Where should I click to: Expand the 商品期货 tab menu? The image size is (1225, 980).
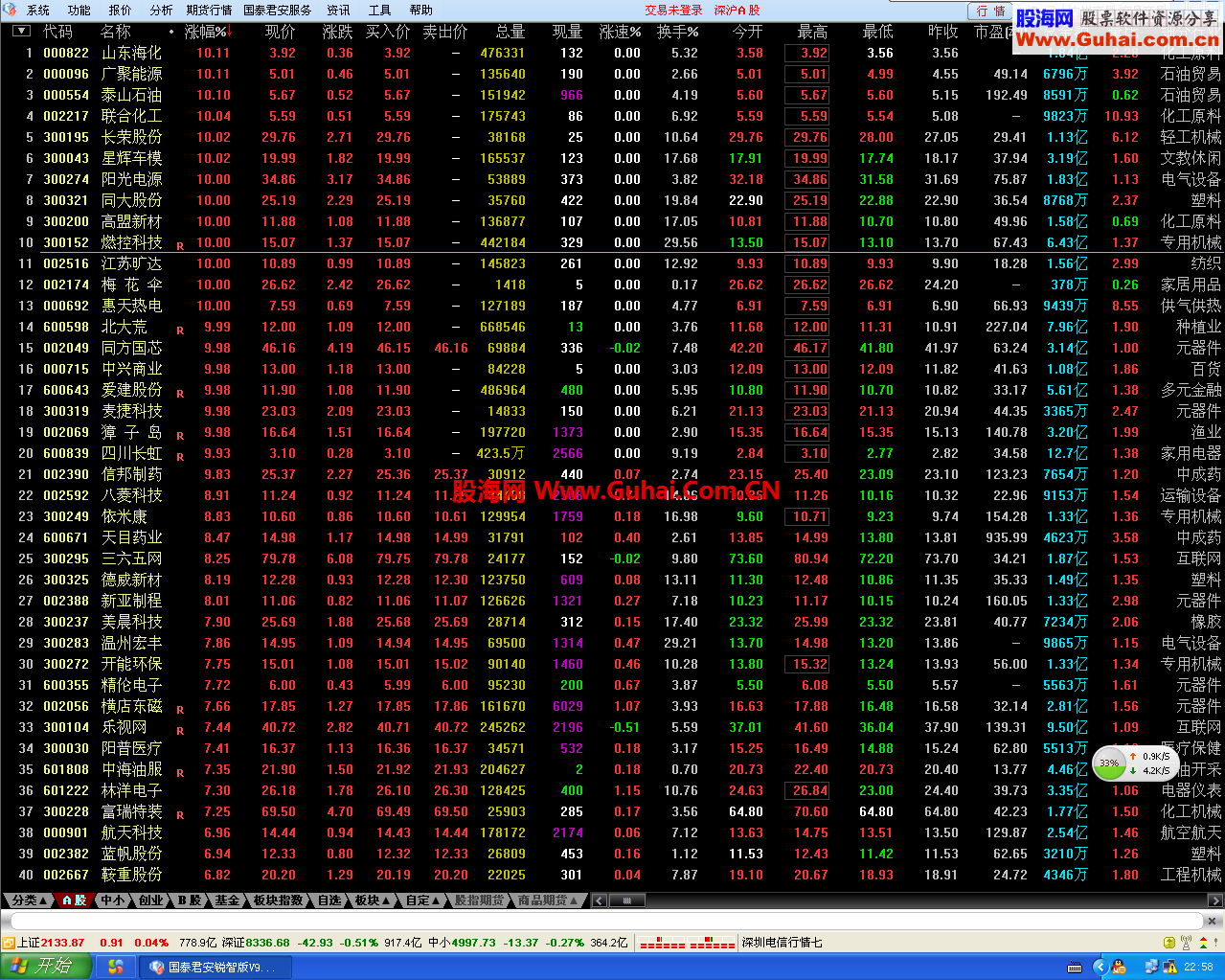(549, 900)
